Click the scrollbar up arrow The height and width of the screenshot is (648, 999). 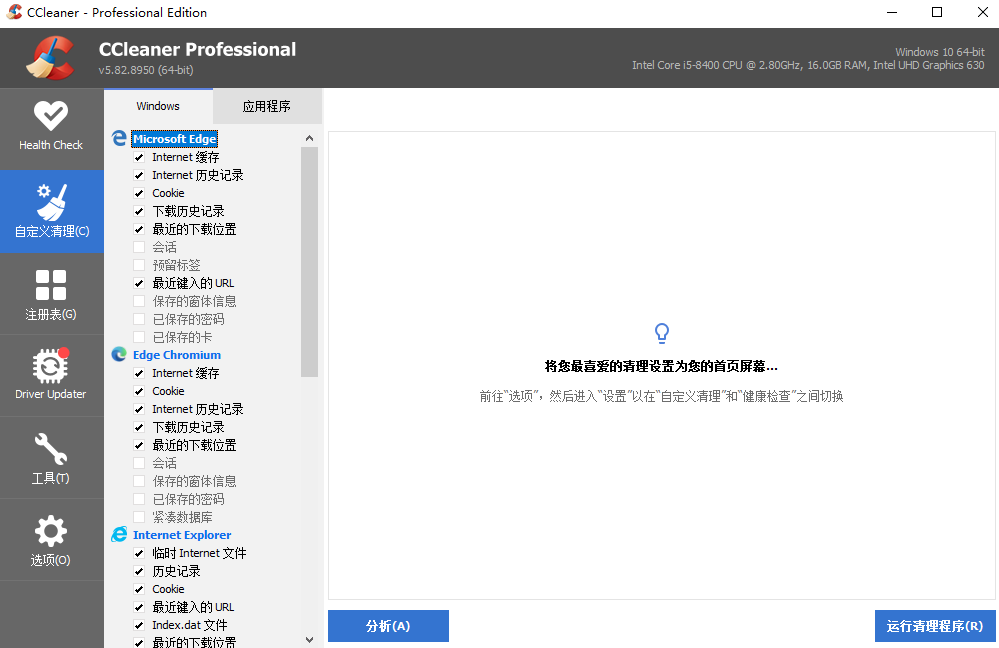pos(310,138)
